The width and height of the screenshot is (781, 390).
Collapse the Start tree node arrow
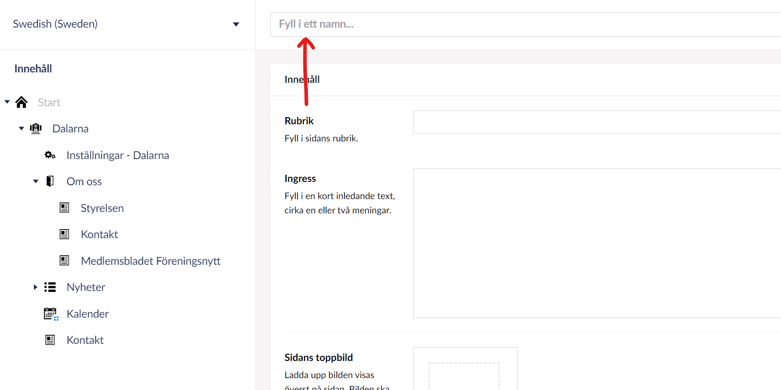[7, 102]
